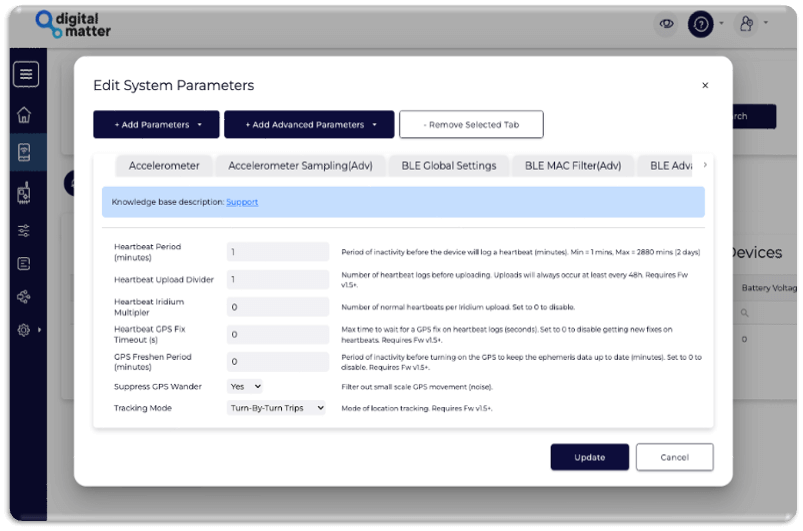803x531 pixels.
Task: Click the user account icon
Action: point(746,23)
